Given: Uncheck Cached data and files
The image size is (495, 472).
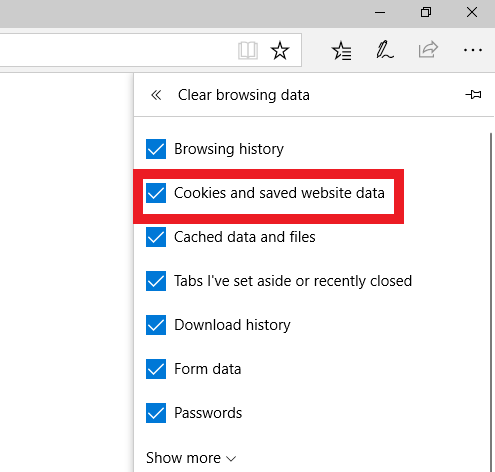Looking at the screenshot, I should click(x=156, y=237).
